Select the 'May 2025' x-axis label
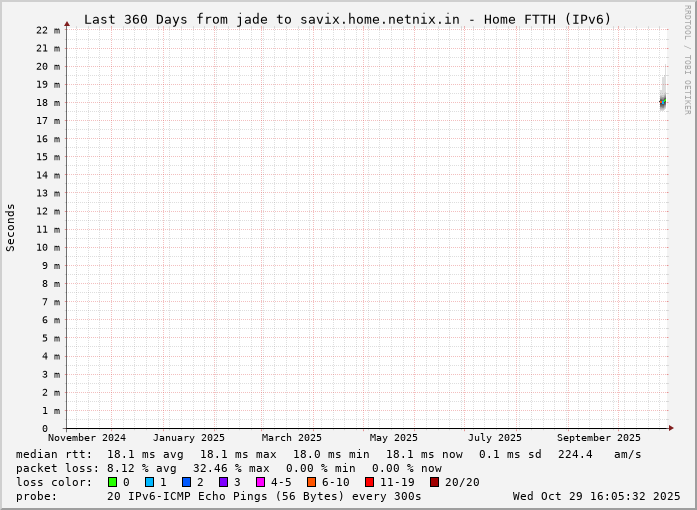The width and height of the screenshot is (697, 510). point(393,438)
